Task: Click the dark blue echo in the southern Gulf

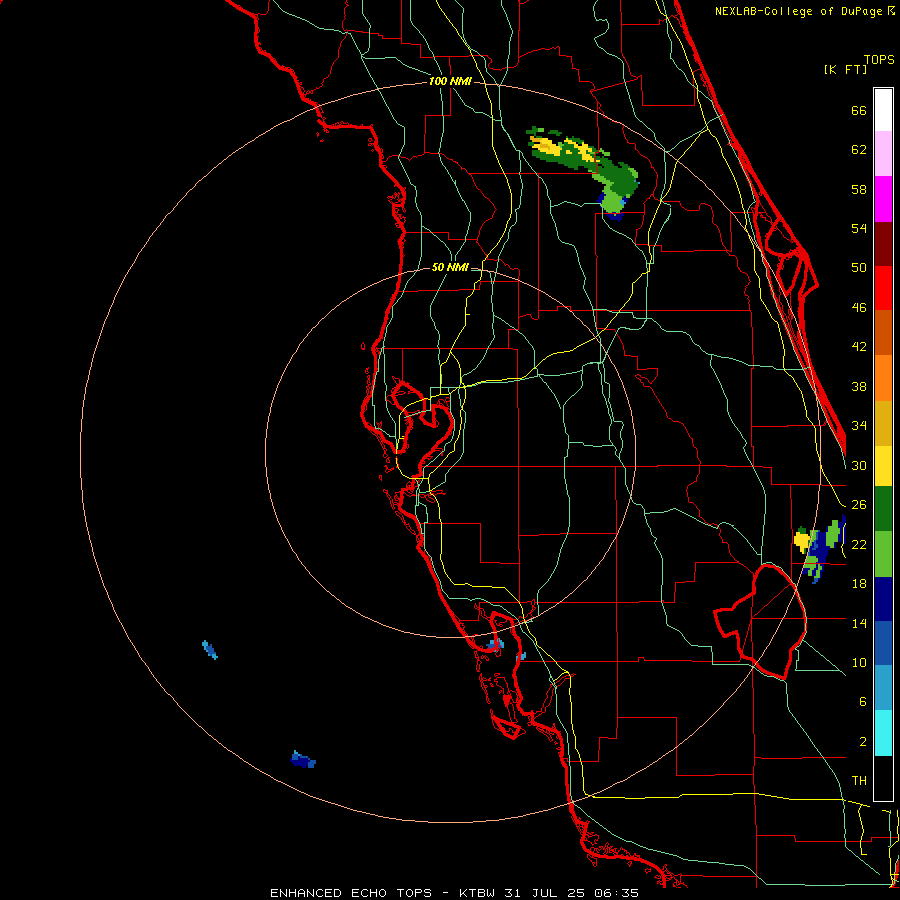Action: 303,760
